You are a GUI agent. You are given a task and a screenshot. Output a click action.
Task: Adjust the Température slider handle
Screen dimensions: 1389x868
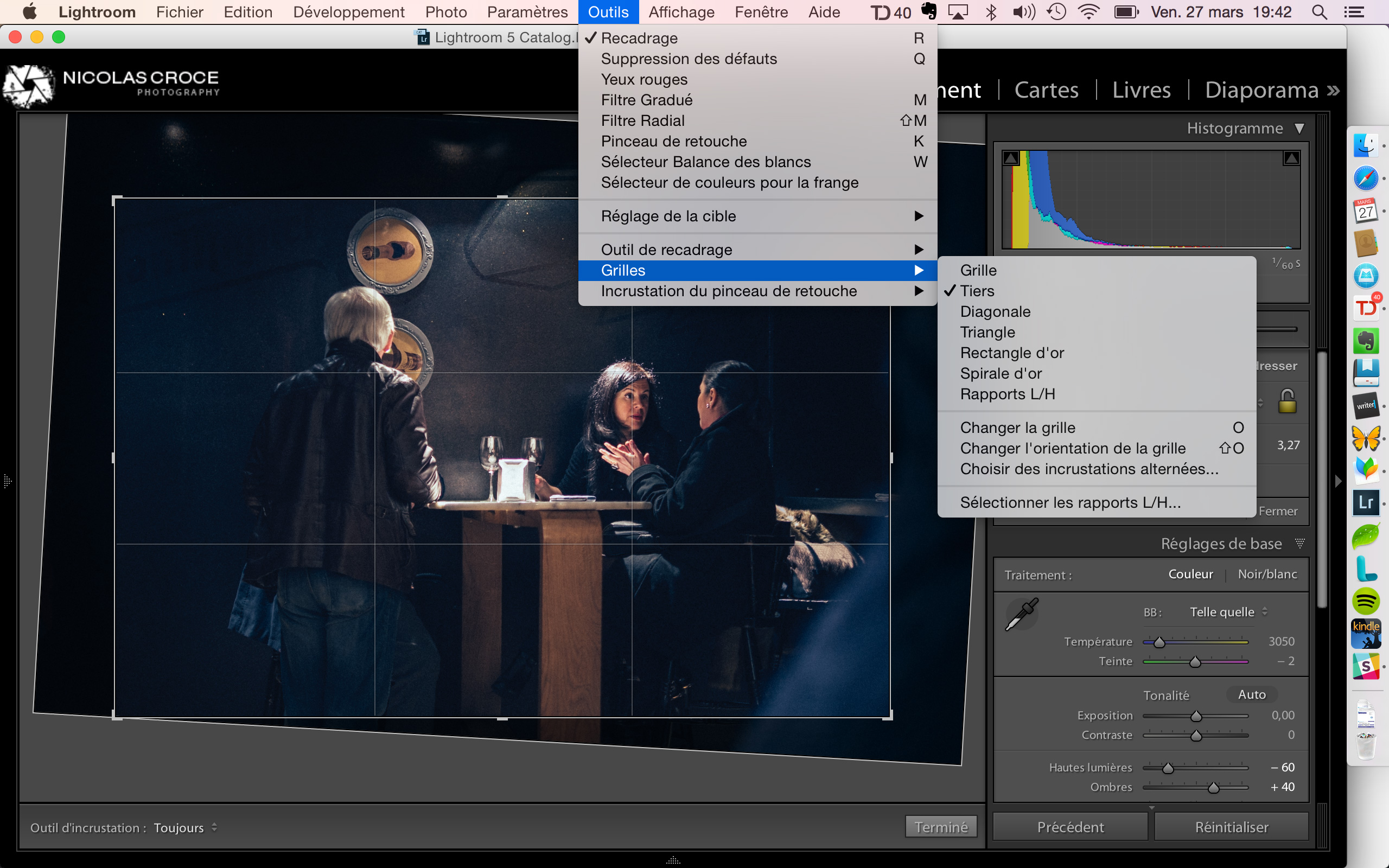1159,642
